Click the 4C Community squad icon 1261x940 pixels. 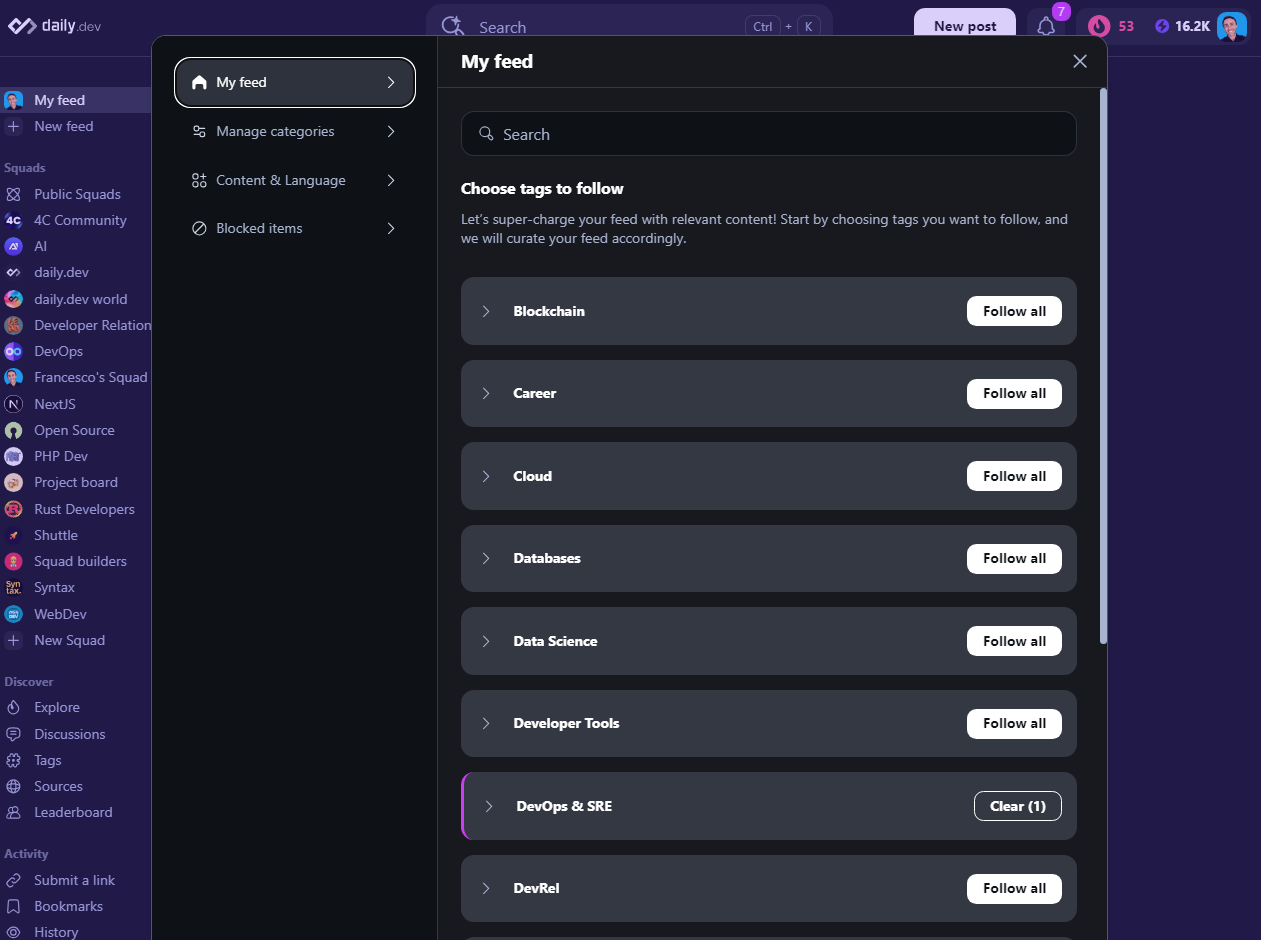(x=13, y=220)
